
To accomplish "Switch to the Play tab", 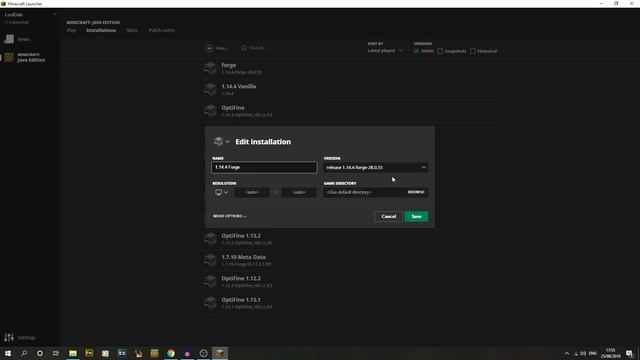I will coord(71,30).
